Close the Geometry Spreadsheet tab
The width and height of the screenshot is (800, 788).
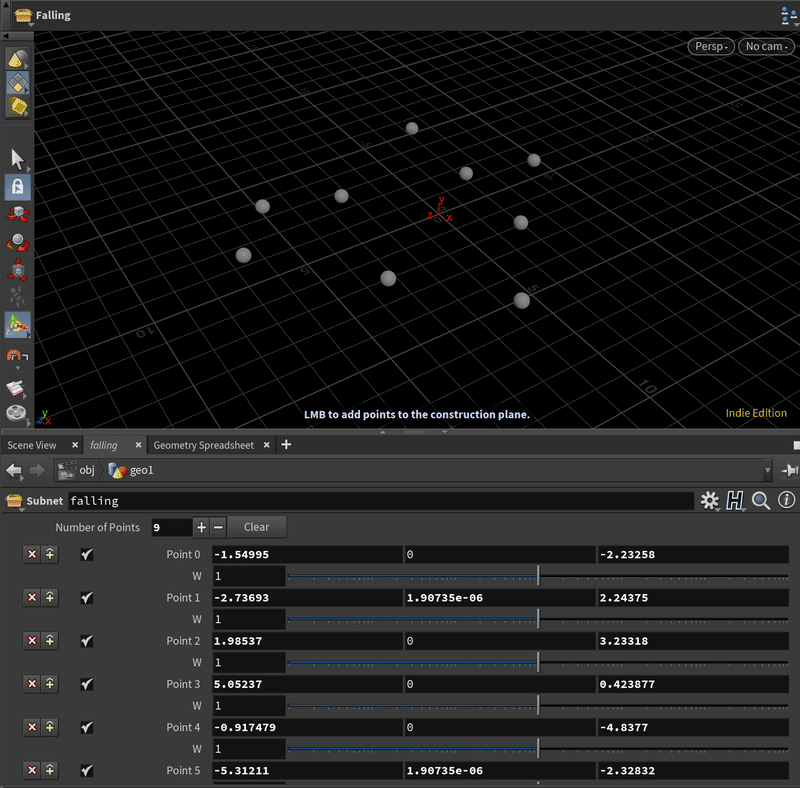click(266, 445)
